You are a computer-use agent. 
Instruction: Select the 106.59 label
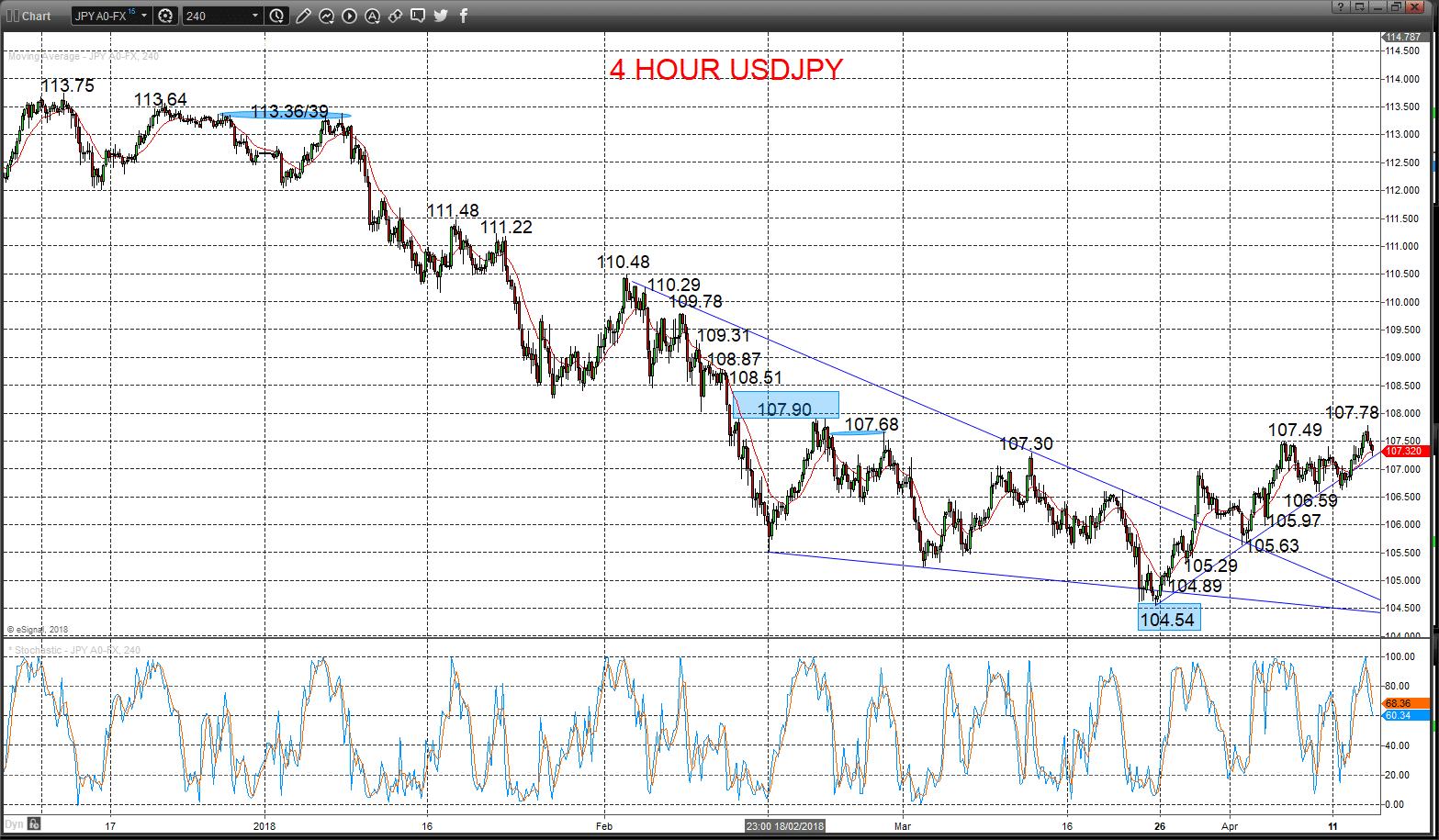pos(1310,500)
